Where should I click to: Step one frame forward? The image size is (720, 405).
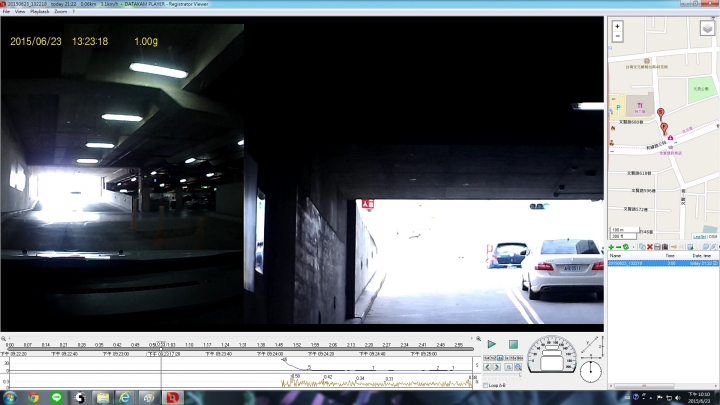click(497, 367)
